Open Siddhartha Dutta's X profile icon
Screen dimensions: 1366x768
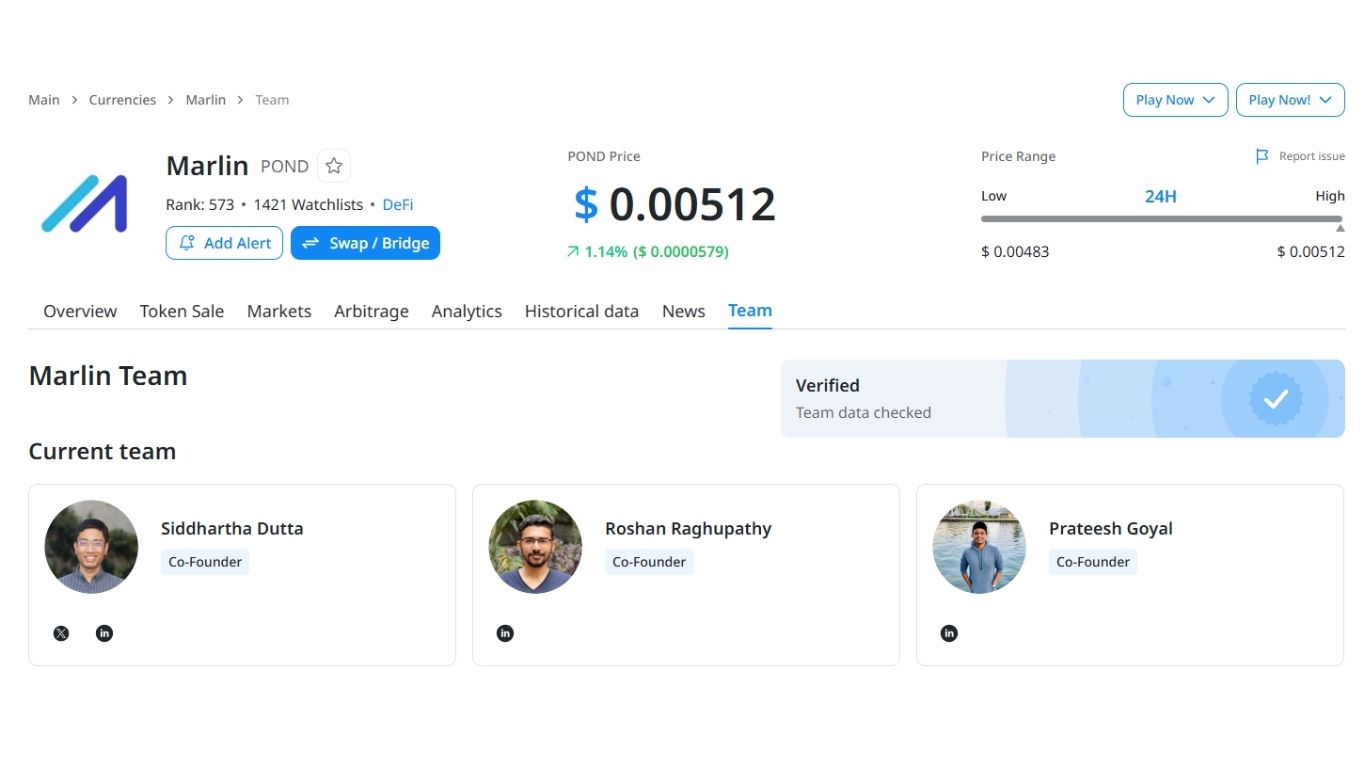click(61, 633)
